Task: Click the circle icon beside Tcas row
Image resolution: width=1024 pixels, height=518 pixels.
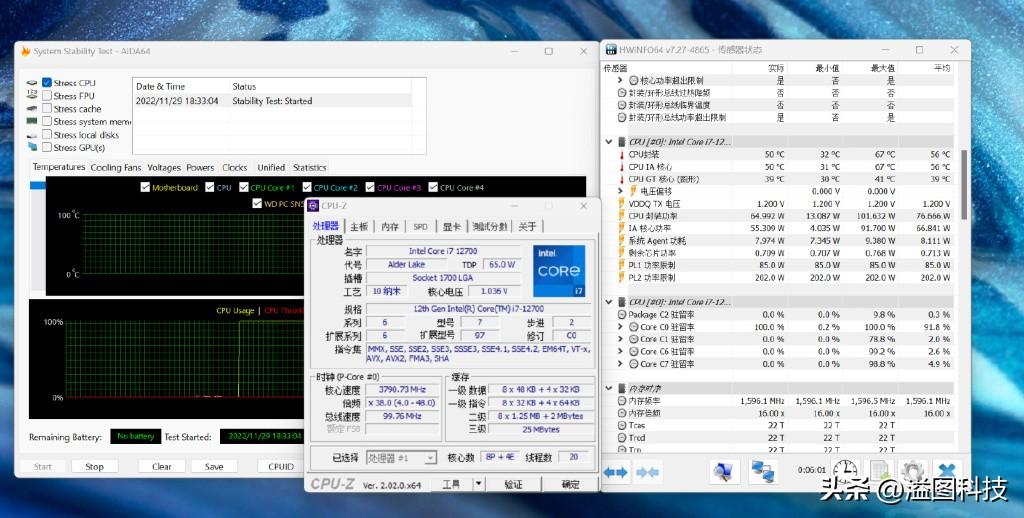Action: click(x=622, y=425)
